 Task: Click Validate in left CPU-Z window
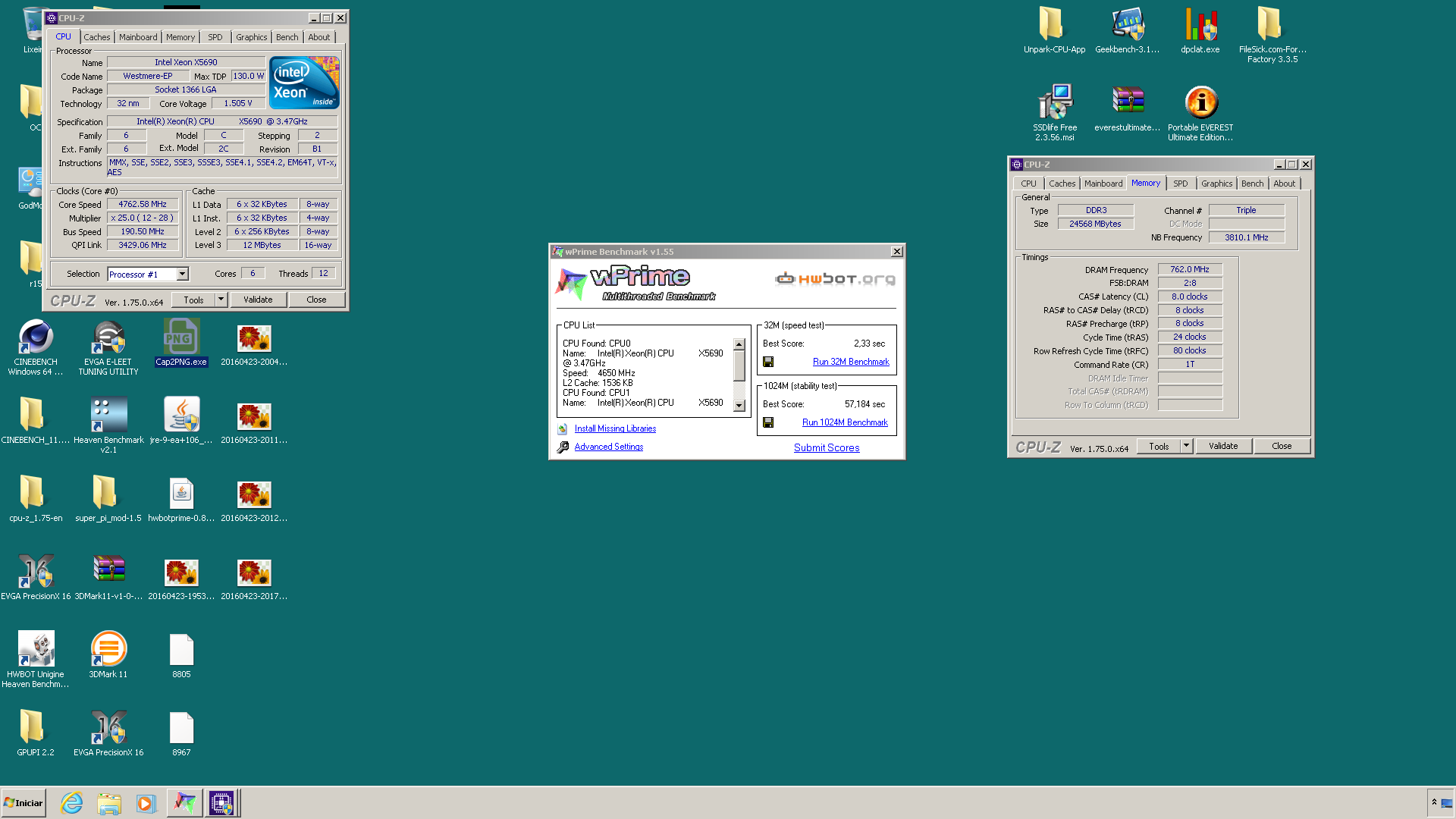tap(258, 300)
